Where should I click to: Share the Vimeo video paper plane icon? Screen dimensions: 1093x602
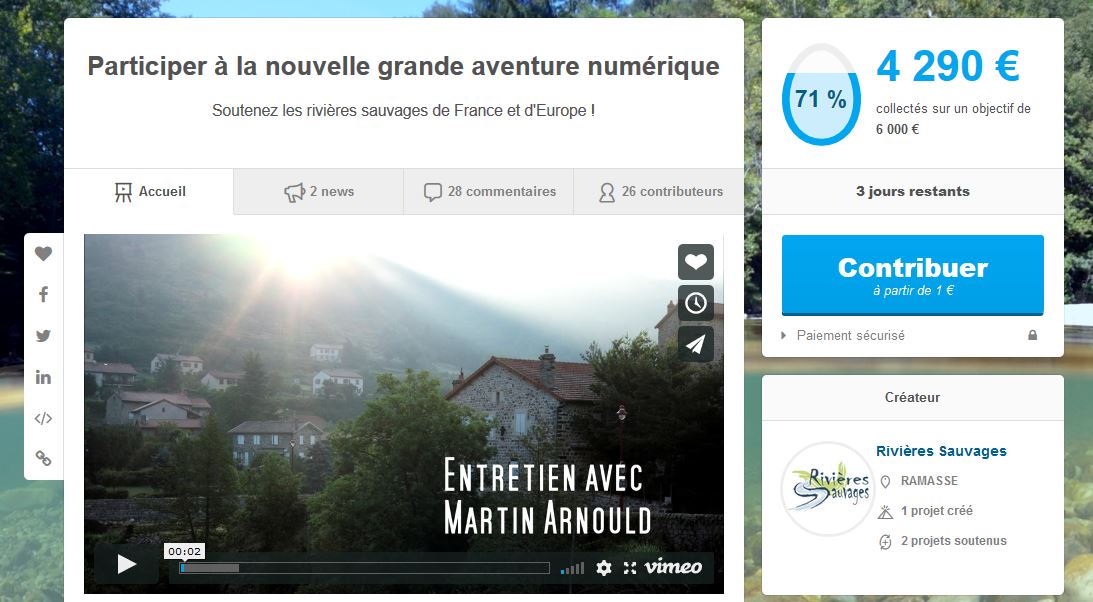pyautogui.click(x=696, y=344)
